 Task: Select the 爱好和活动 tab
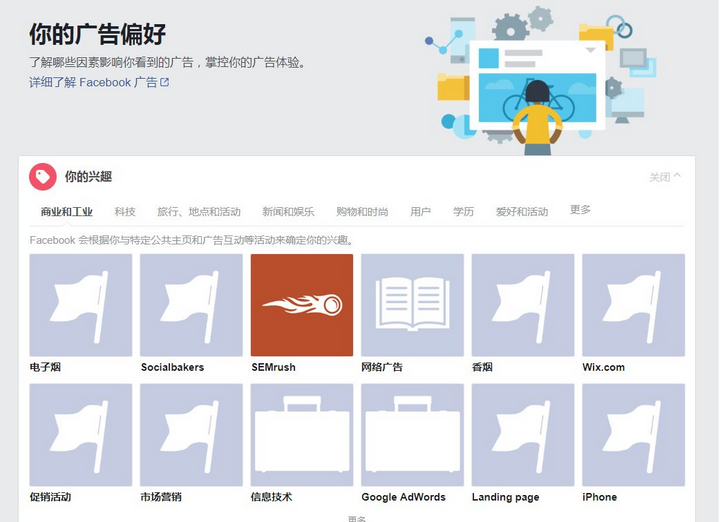click(522, 212)
